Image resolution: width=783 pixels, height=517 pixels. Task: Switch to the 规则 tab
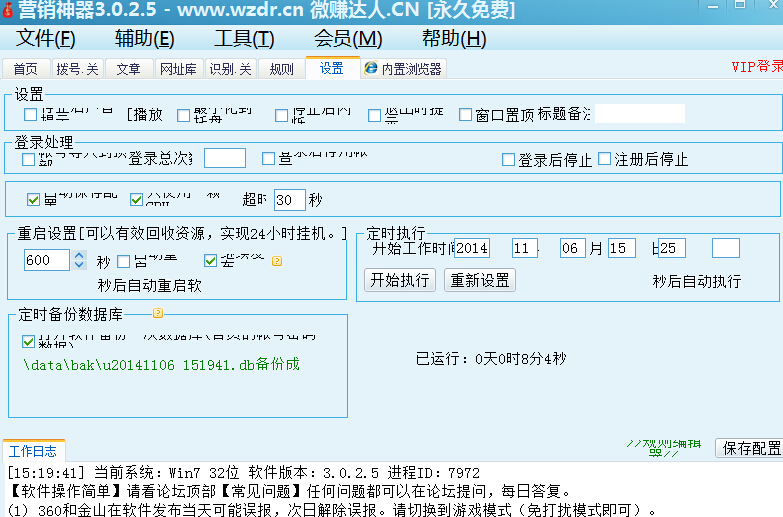[281, 69]
